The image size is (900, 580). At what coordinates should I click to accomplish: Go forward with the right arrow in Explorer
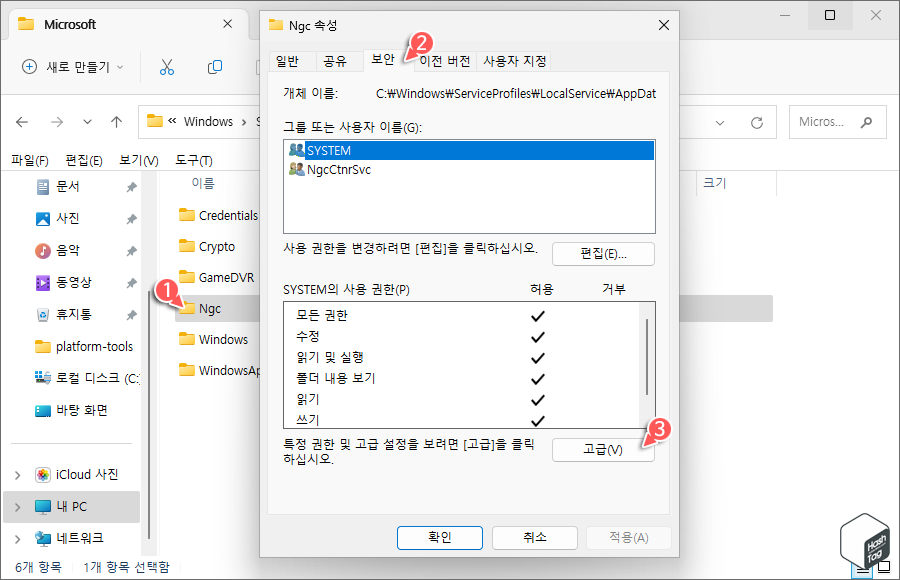57,122
